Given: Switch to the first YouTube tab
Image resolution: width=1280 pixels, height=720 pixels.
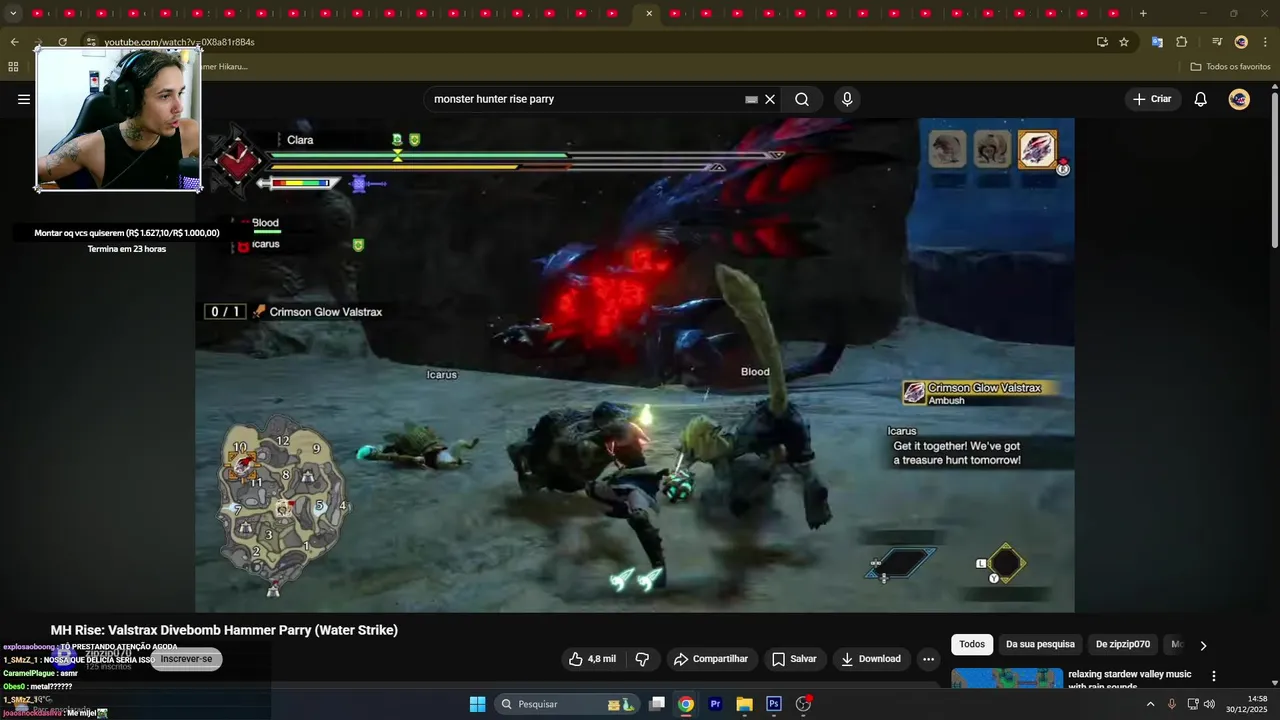Looking at the screenshot, I should coord(37,13).
